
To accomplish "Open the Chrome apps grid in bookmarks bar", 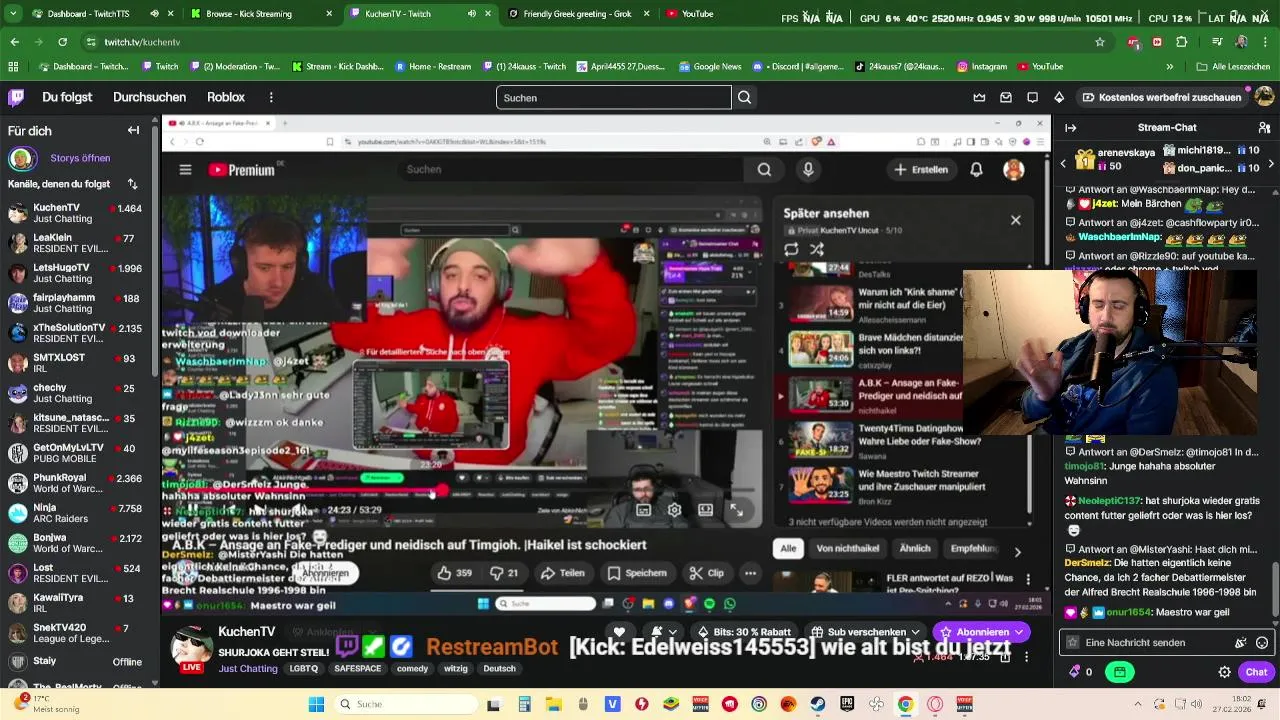I will [13, 66].
